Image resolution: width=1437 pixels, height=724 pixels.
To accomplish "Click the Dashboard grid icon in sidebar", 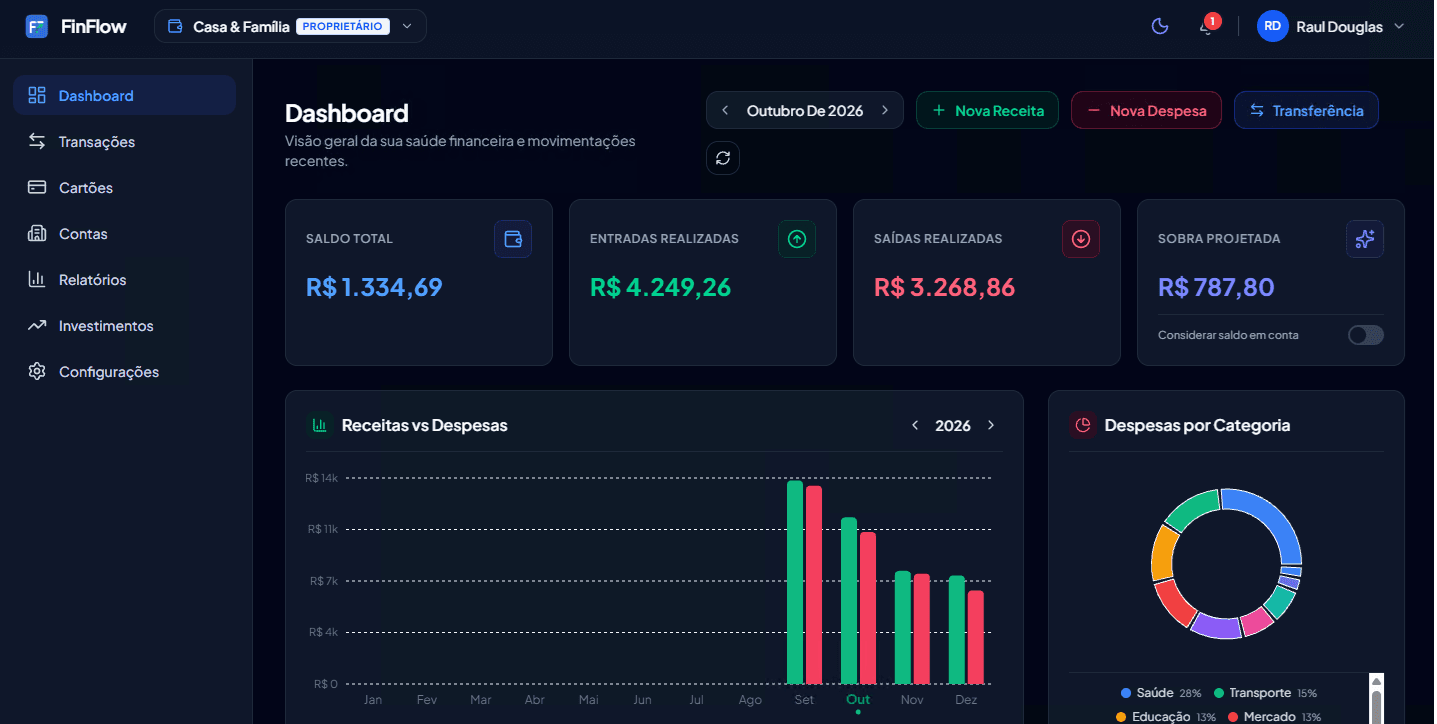I will [37, 95].
